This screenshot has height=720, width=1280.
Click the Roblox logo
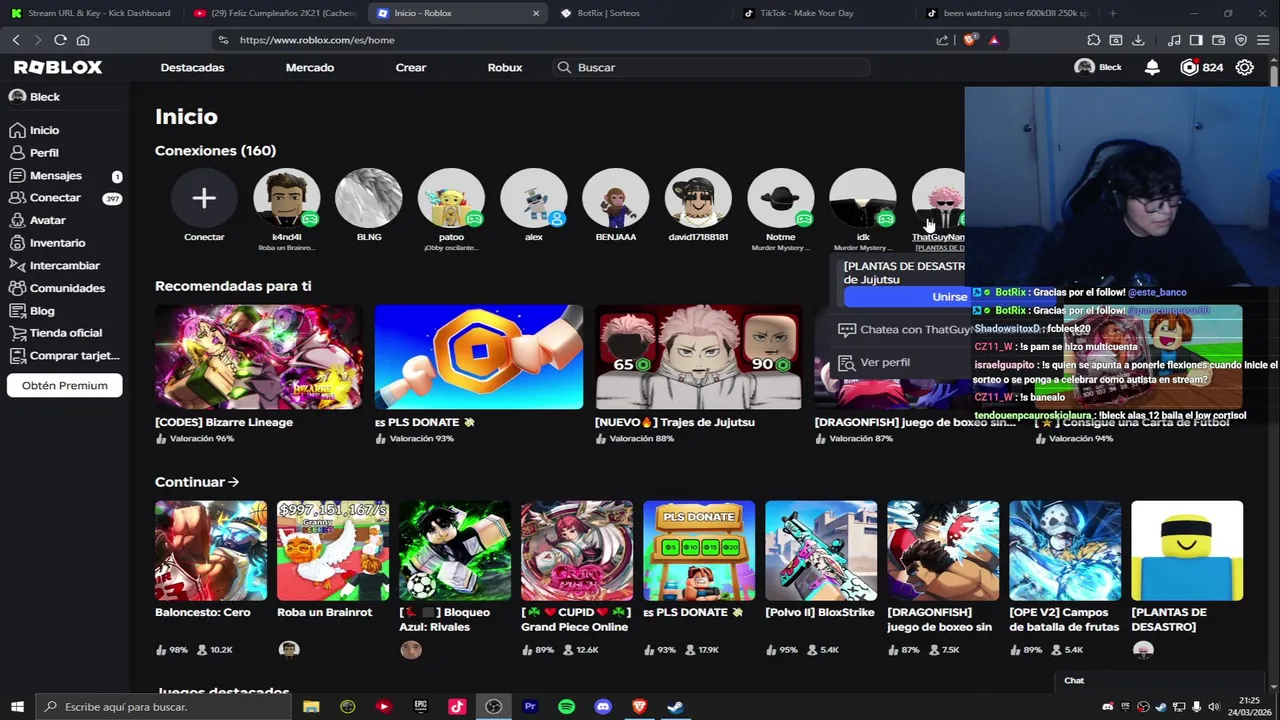coord(58,67)
